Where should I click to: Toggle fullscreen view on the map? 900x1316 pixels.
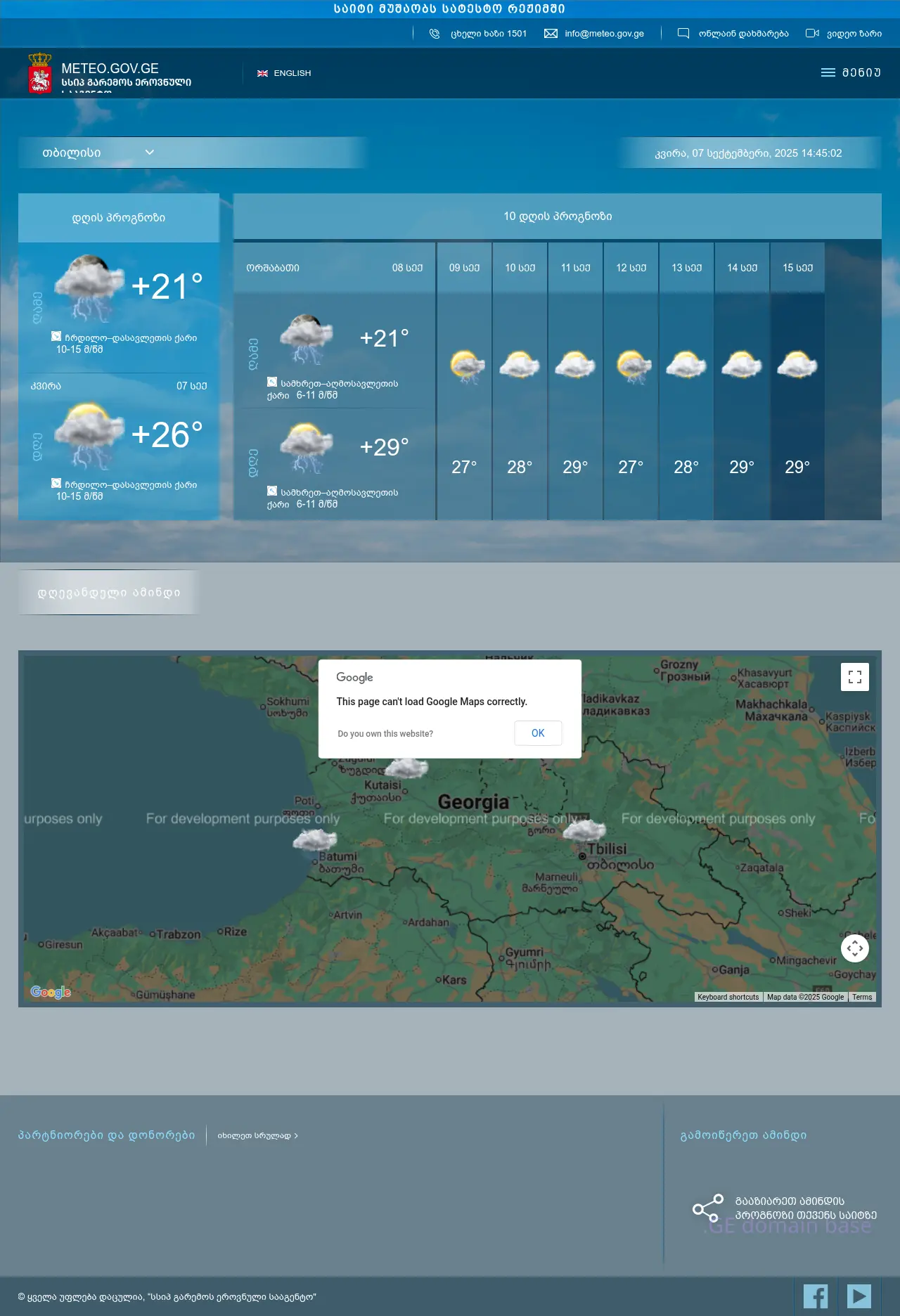click(x=854, y=677)
